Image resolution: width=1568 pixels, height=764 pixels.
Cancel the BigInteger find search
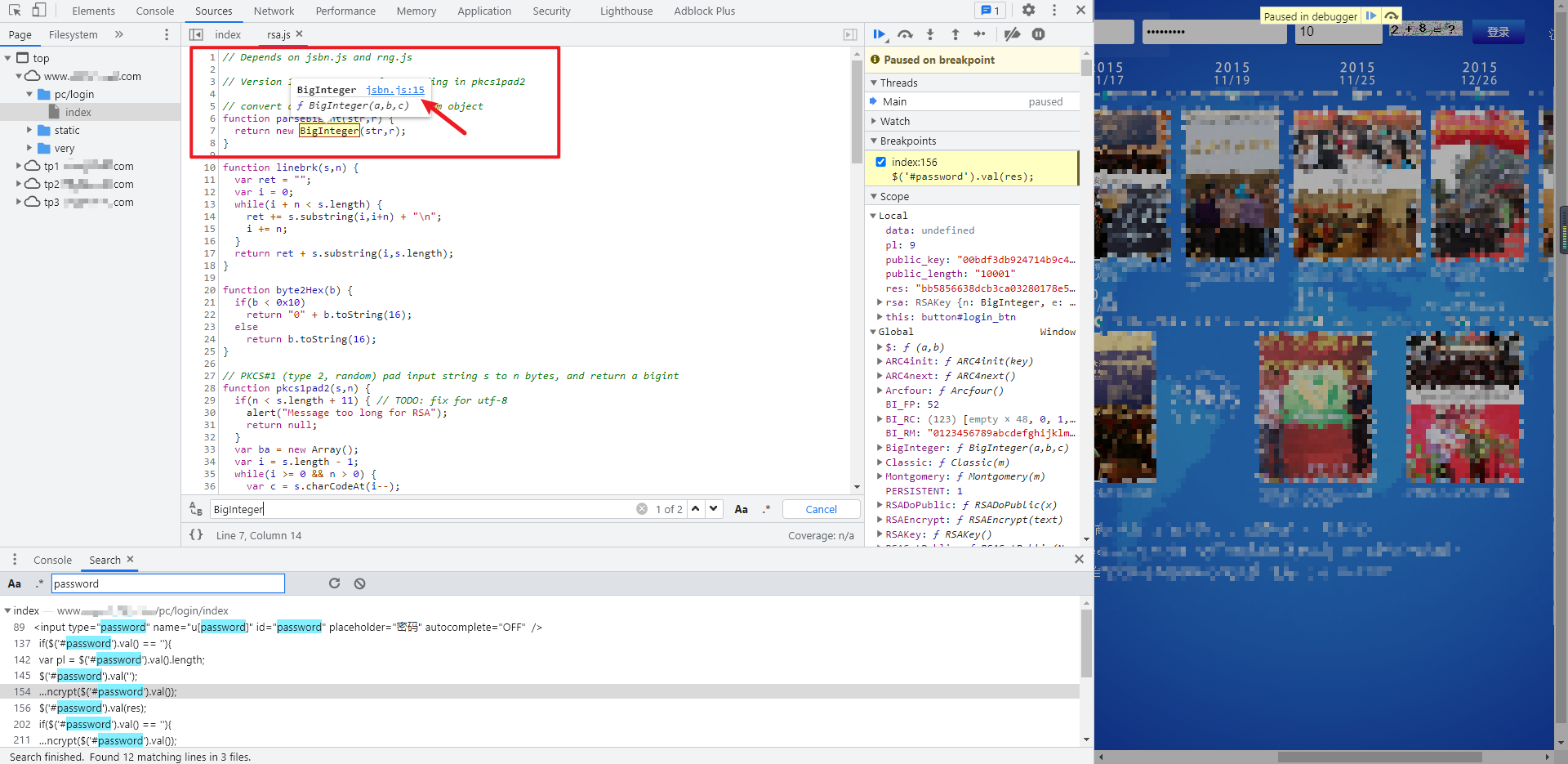[x=821, y=509]
